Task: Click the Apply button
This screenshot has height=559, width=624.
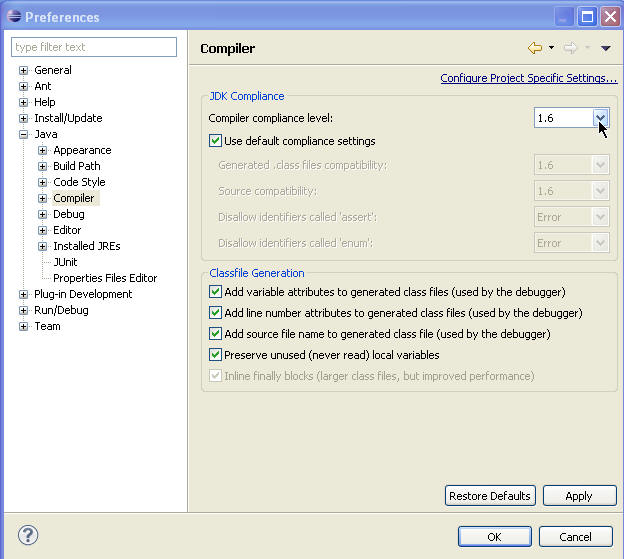Action: [x=578, y=496]
